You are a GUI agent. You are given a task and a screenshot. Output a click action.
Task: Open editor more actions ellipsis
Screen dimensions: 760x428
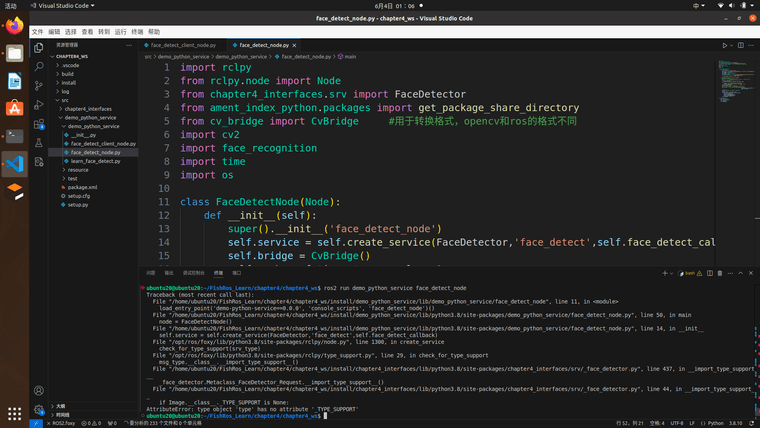coord(751,45)
